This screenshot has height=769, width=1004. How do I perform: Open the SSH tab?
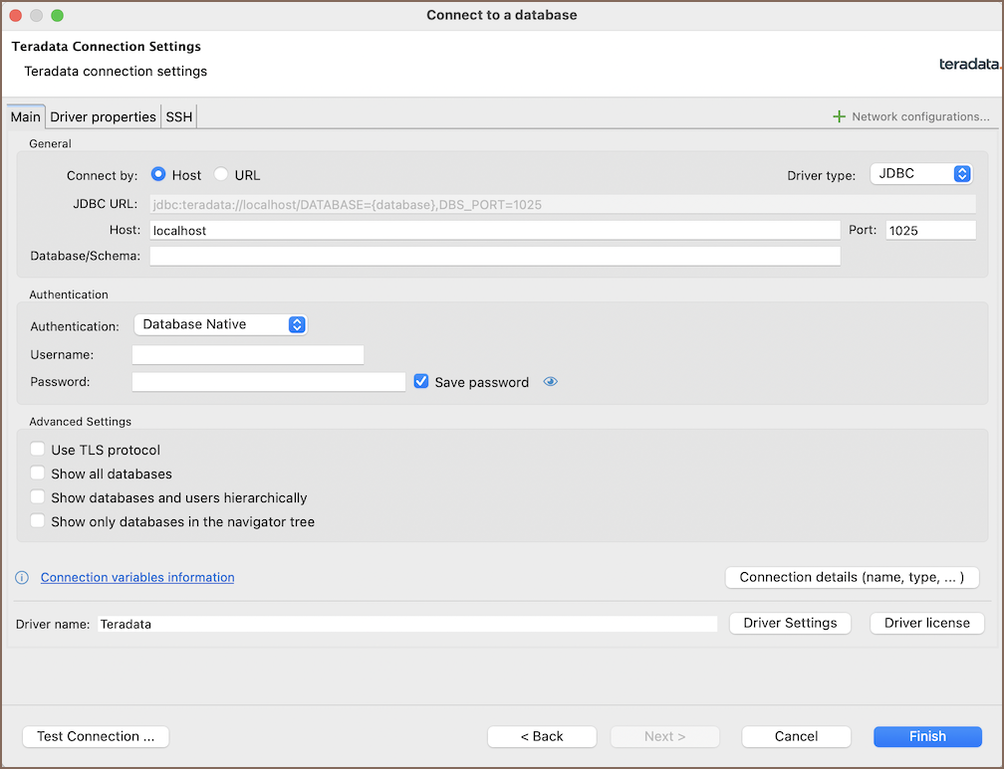pyautogui.click(x=179, y=117)
